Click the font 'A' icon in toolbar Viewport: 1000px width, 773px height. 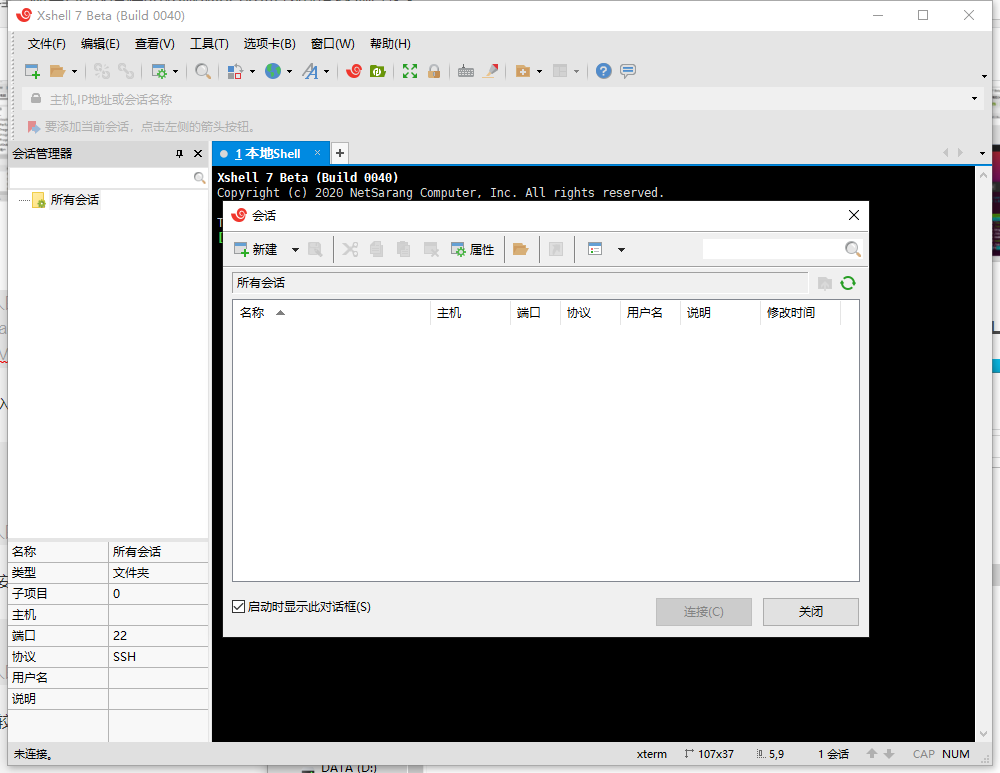(311, 71)
